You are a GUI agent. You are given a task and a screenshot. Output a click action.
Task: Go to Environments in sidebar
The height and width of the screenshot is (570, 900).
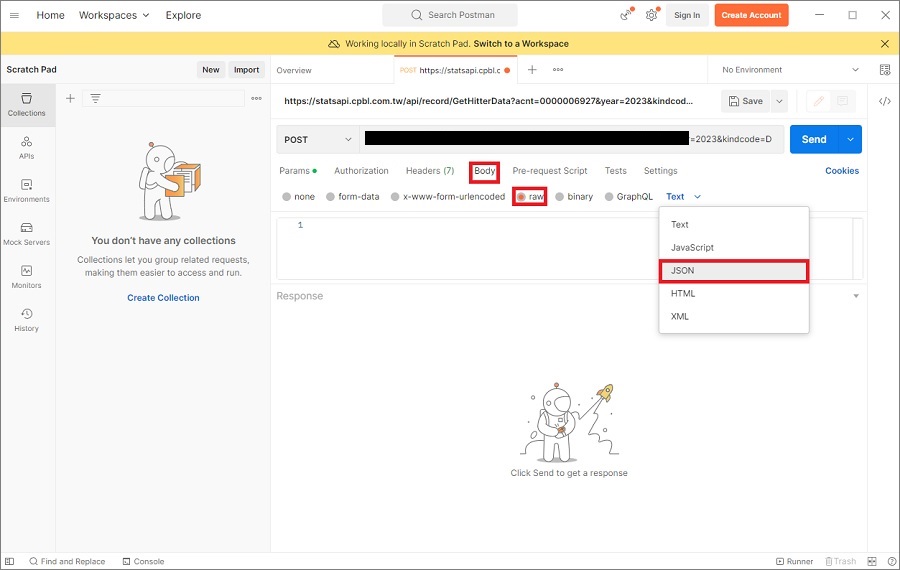point(27,190)
